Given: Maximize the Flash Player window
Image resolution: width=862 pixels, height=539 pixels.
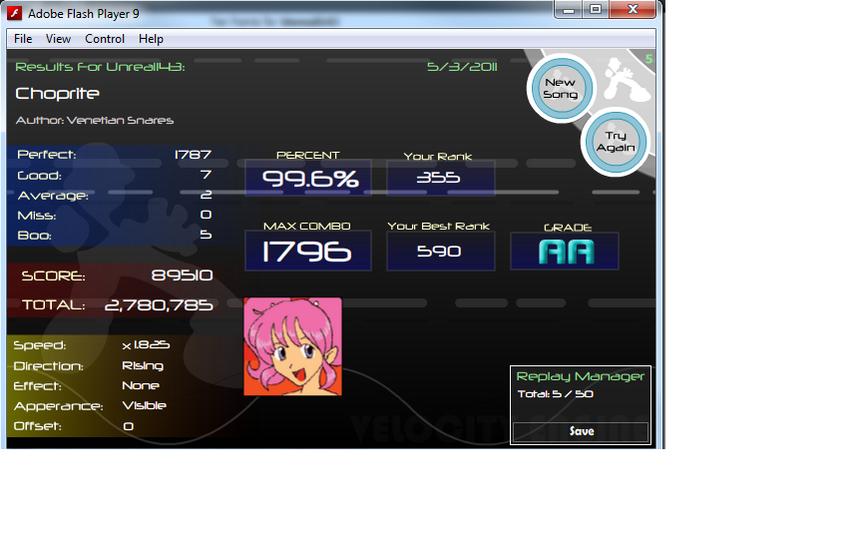Looking at the screenshot, I should (x=596, y=9).
